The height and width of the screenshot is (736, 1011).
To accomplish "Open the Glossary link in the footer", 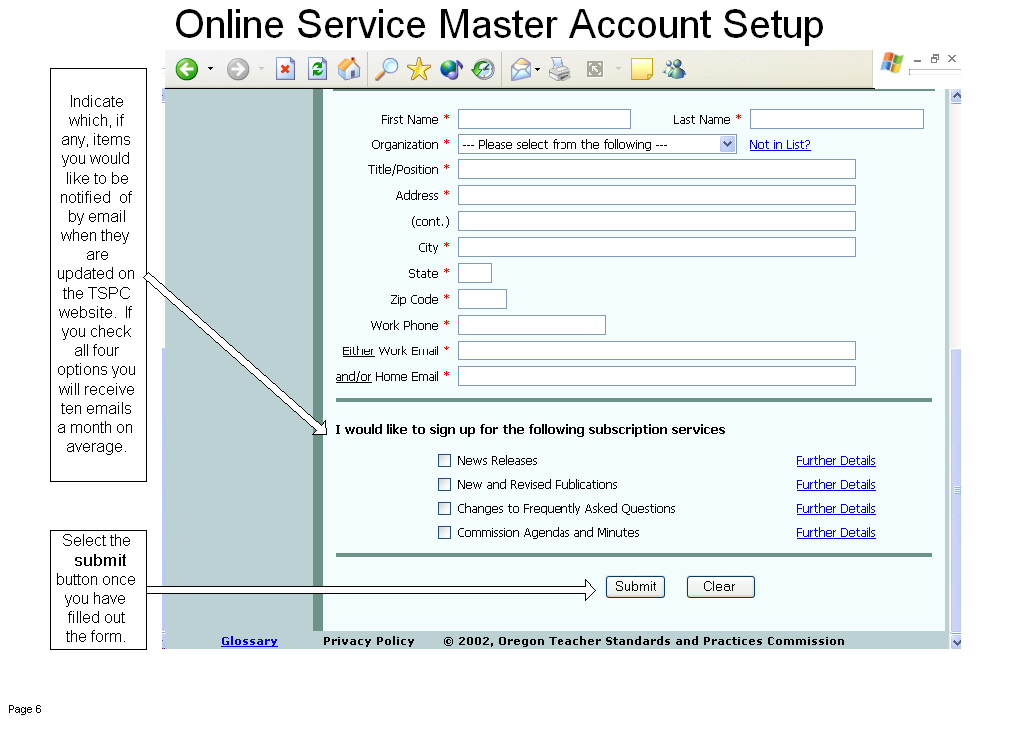I will (249, 641).
